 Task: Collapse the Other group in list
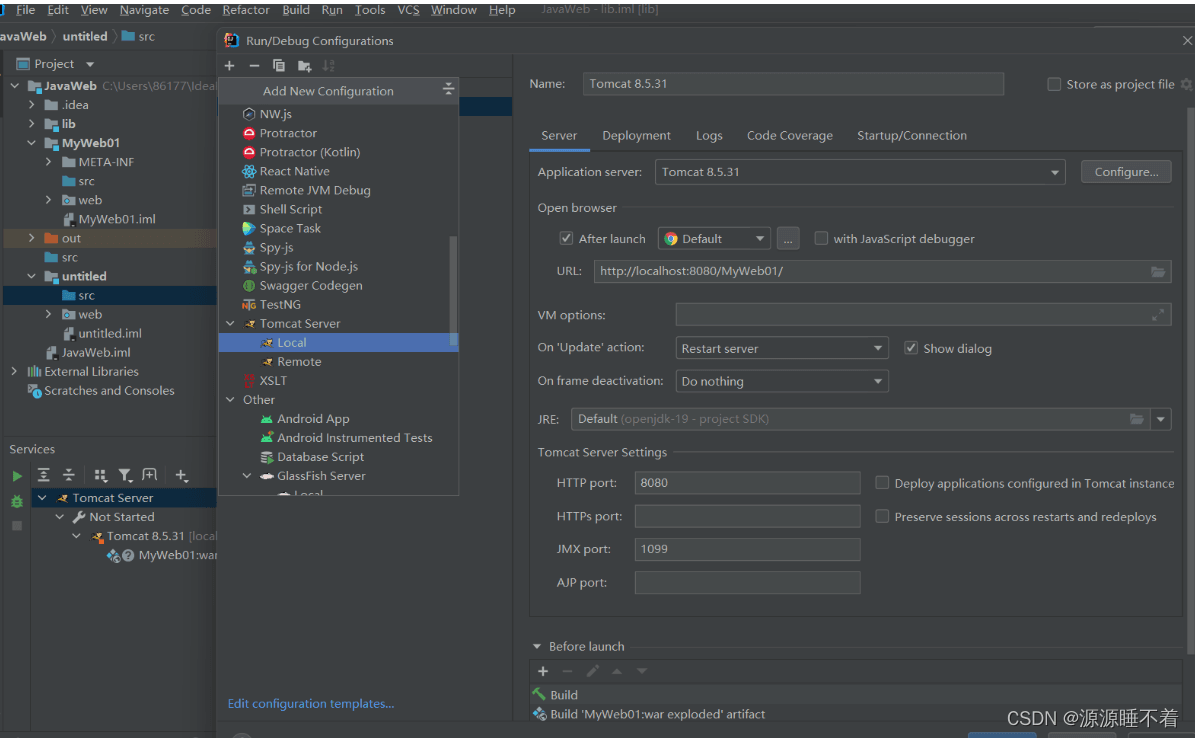pos(230,399)
